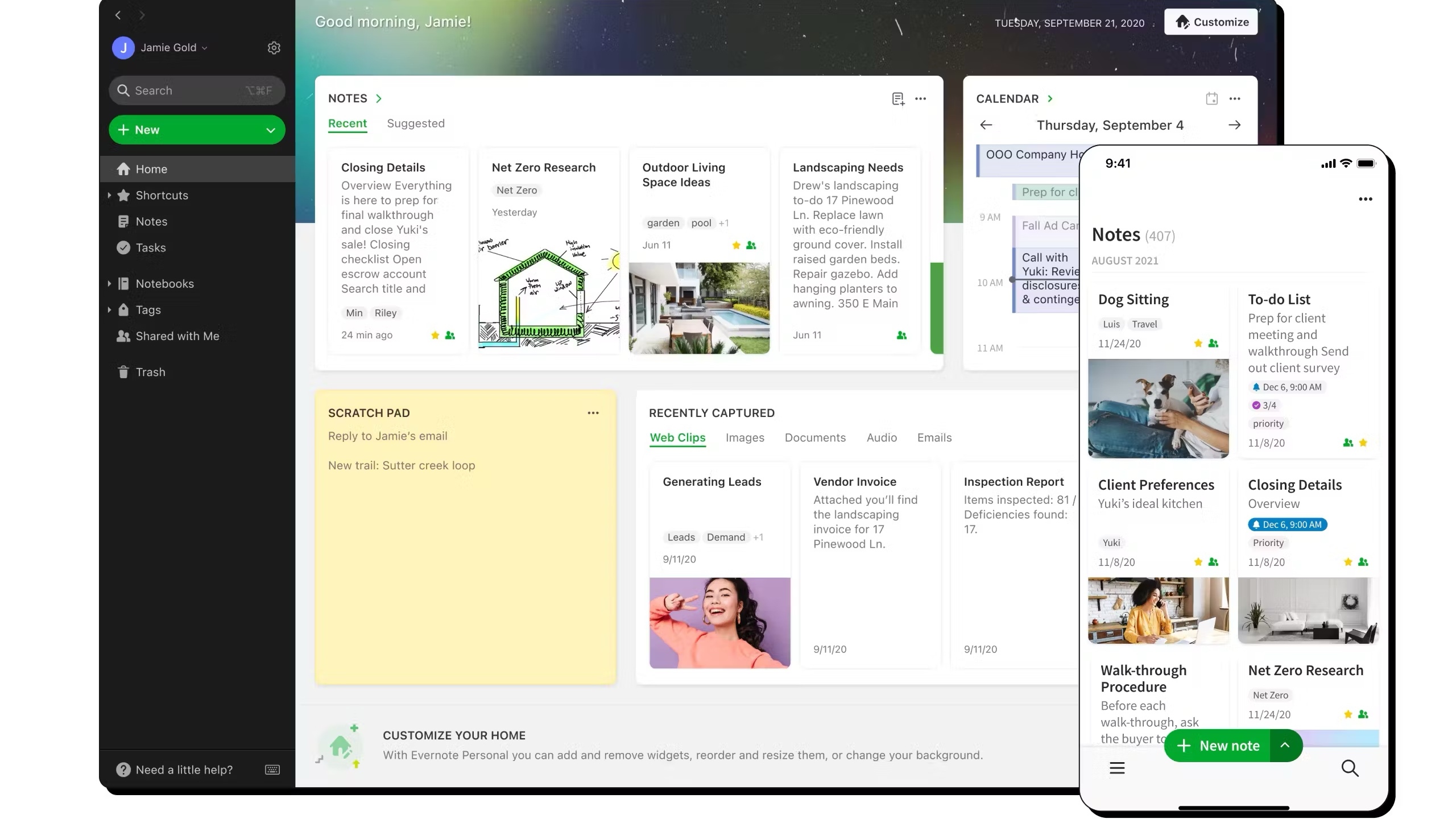Select the Emails tab in Recently Captured
This screenshot has height=819, width=1456.
[934, 437]
